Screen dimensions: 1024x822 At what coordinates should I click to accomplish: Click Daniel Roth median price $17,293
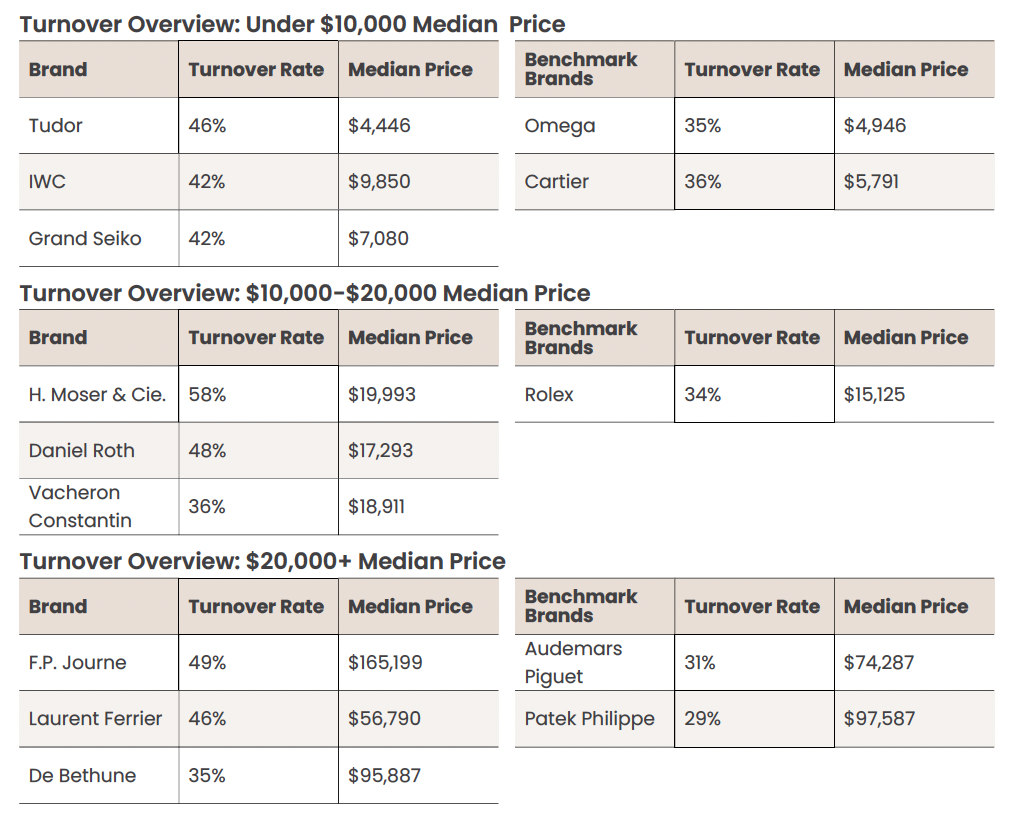[x=381, y=451]
